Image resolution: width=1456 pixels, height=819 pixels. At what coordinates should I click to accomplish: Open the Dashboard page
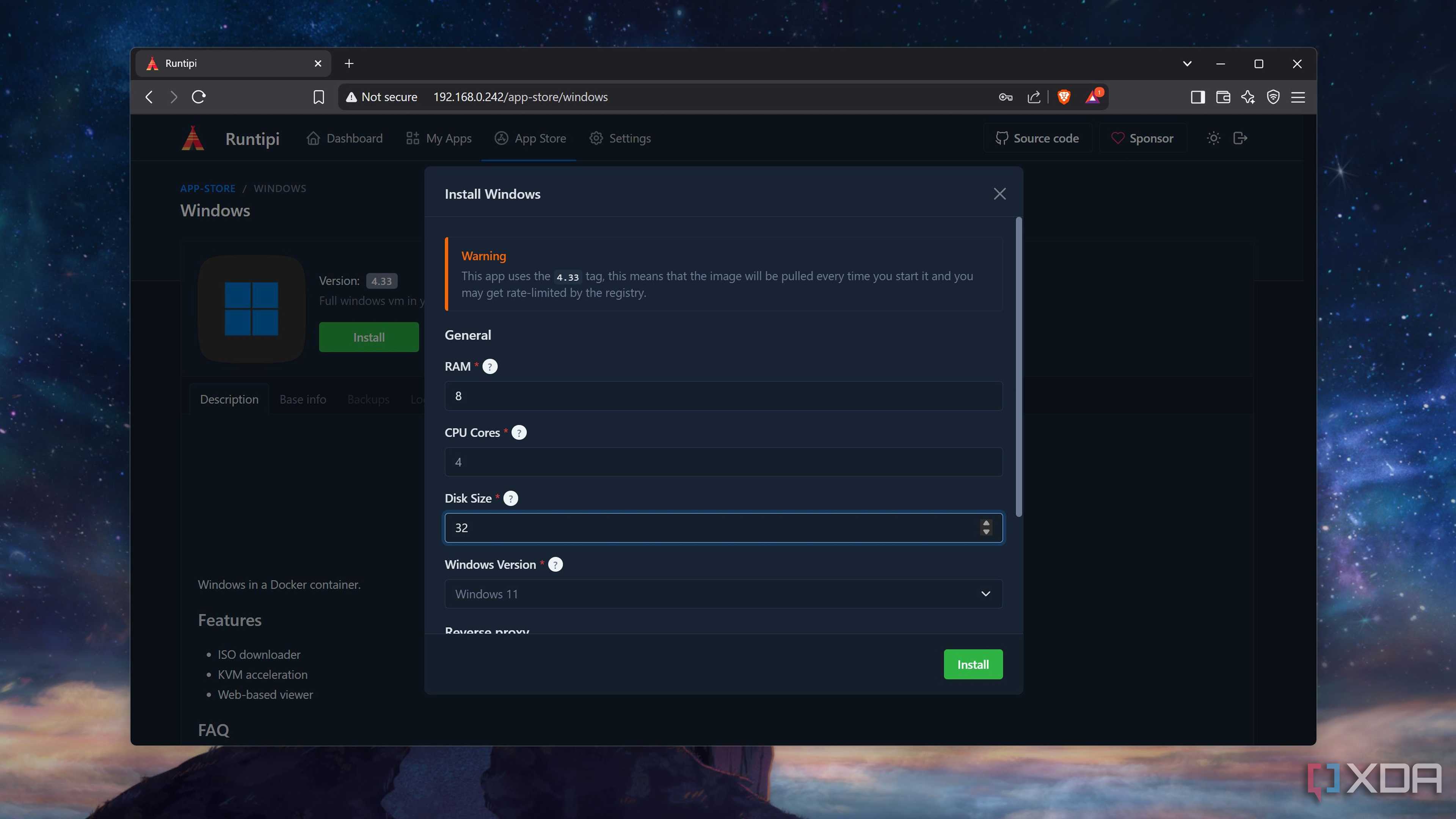pyautogui.click(x=344, y=138)
